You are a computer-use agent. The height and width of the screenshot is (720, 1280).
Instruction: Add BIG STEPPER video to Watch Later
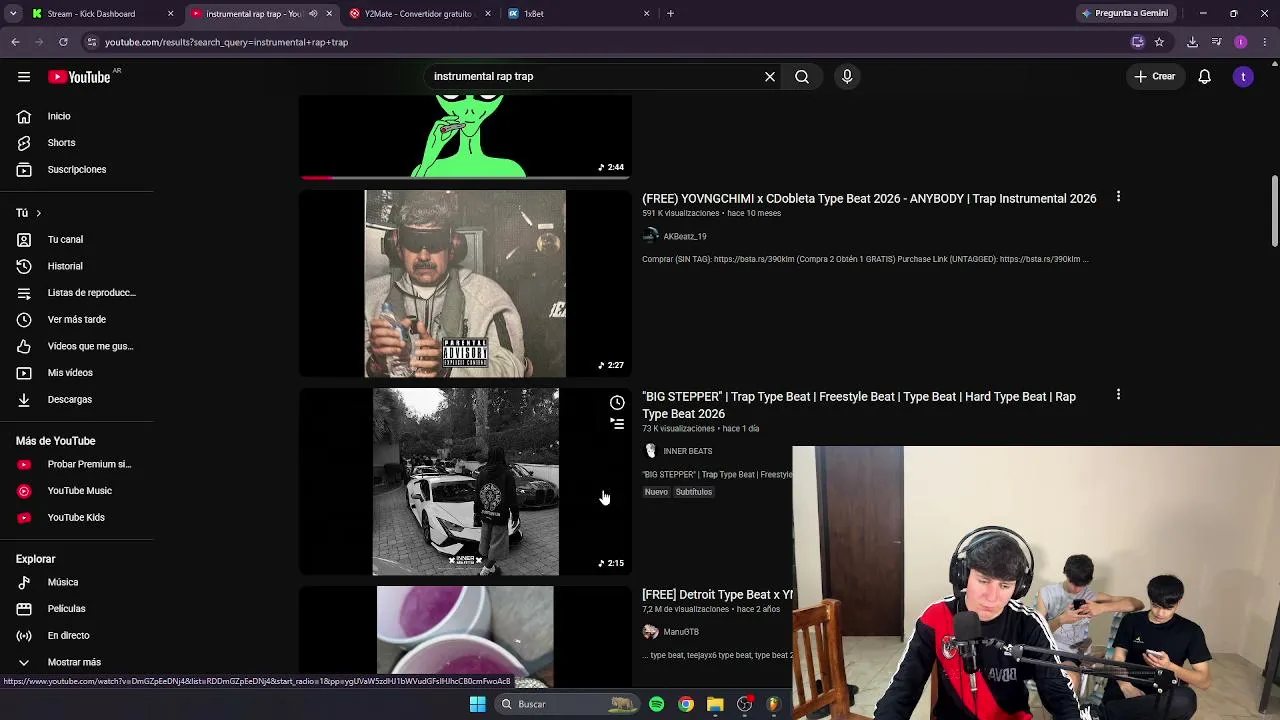[617, 402]
